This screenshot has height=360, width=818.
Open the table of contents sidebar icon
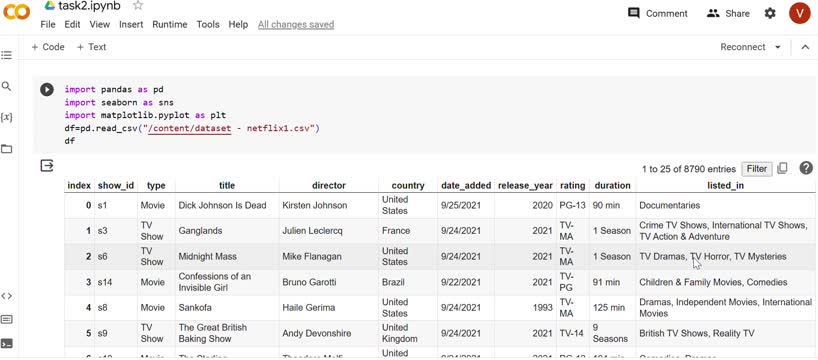[x=6, y=55]
